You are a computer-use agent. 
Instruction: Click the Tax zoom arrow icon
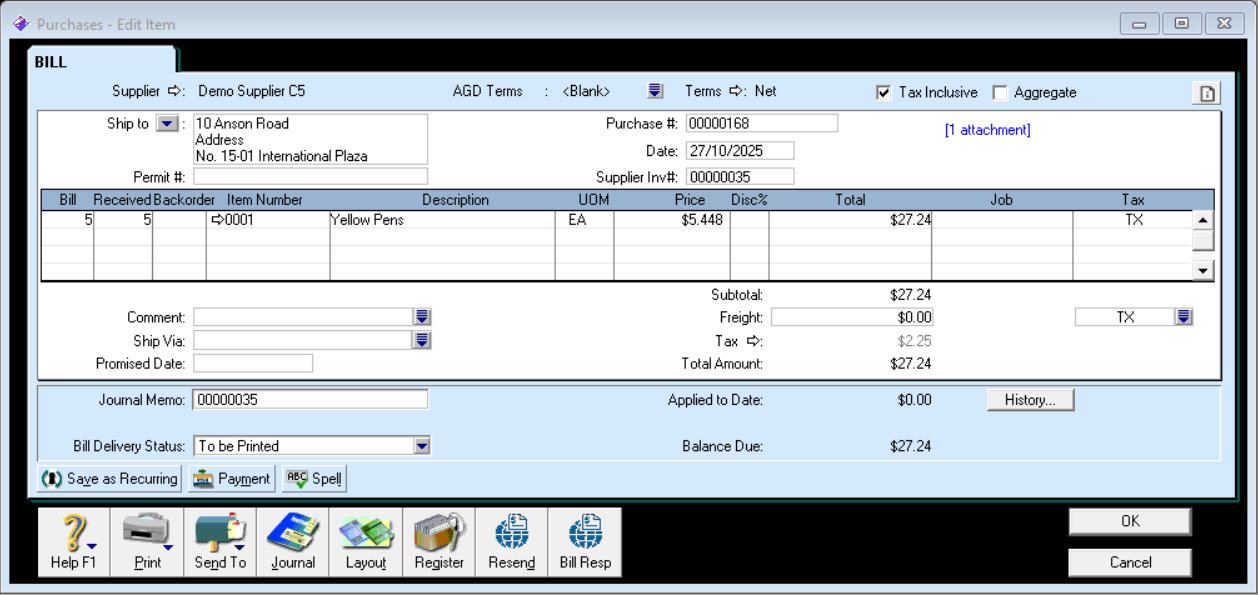[x=755, y=342]
